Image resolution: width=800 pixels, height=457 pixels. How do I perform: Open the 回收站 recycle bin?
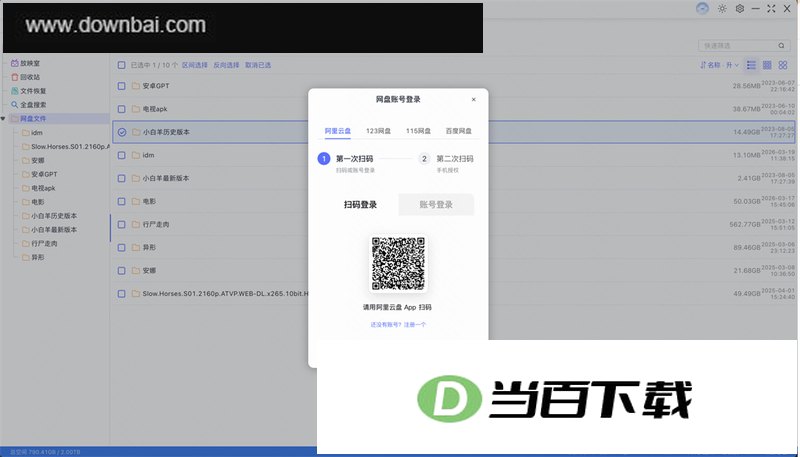click(x=26, y=77)
